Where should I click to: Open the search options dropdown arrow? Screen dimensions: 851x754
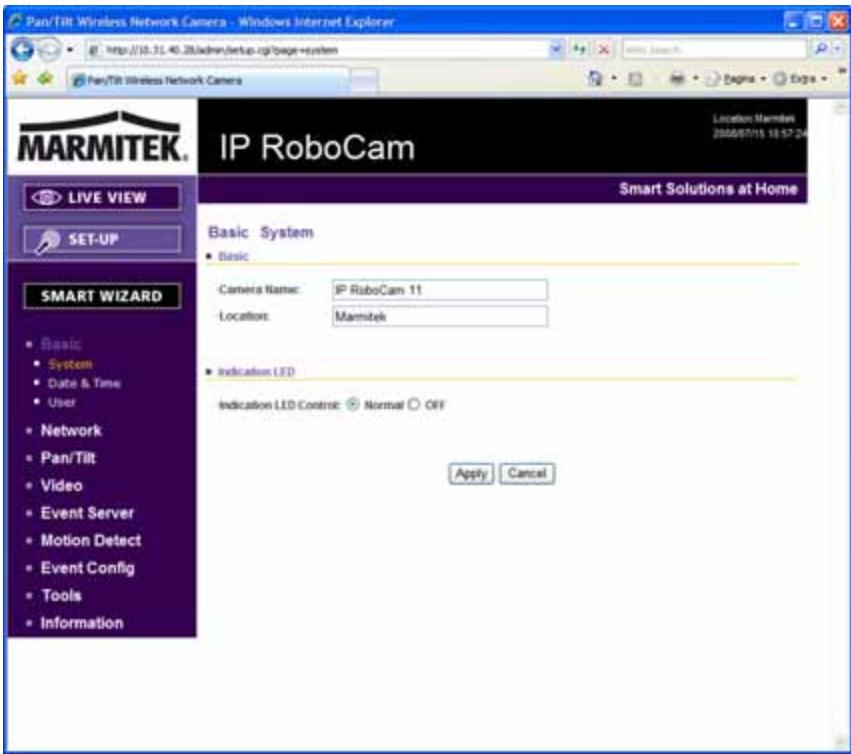837,49
